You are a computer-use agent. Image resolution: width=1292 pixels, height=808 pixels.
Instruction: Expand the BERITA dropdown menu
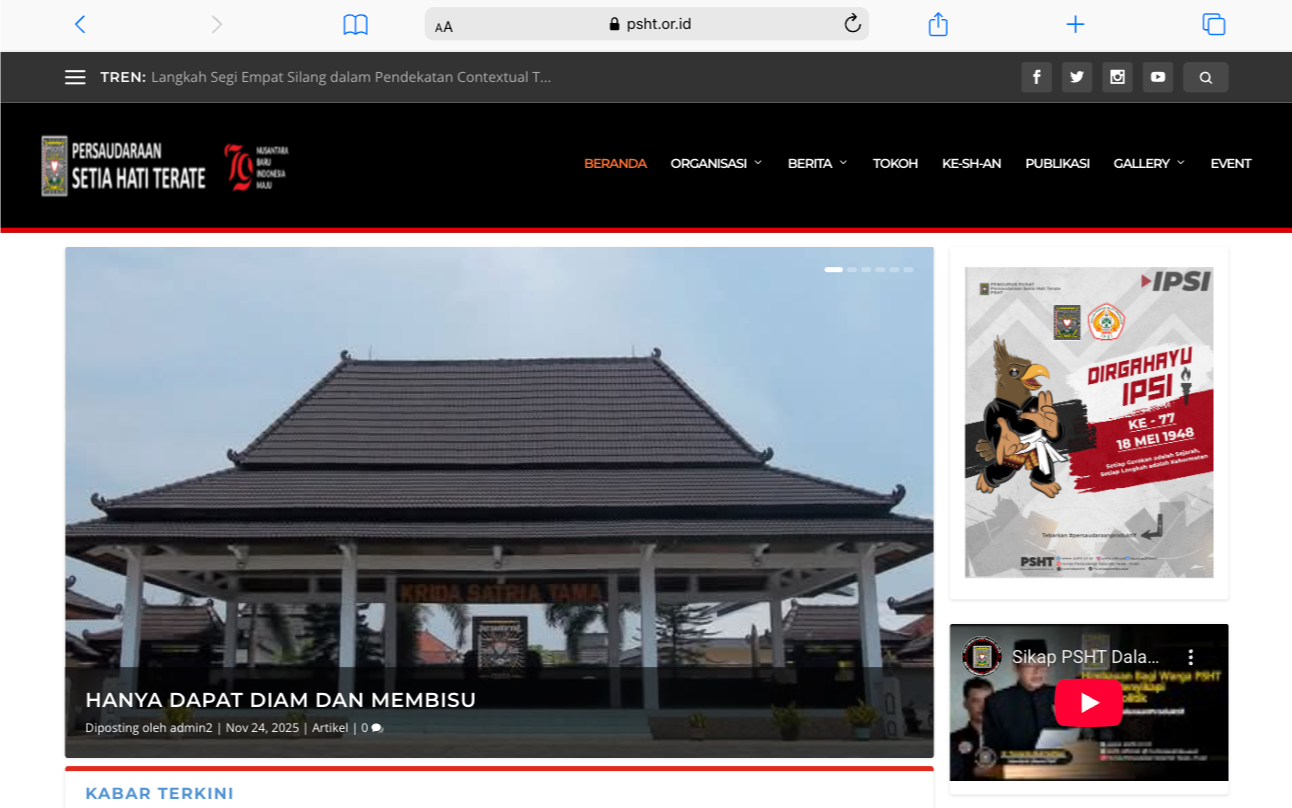pyautogui.click(x=817, y=163)
